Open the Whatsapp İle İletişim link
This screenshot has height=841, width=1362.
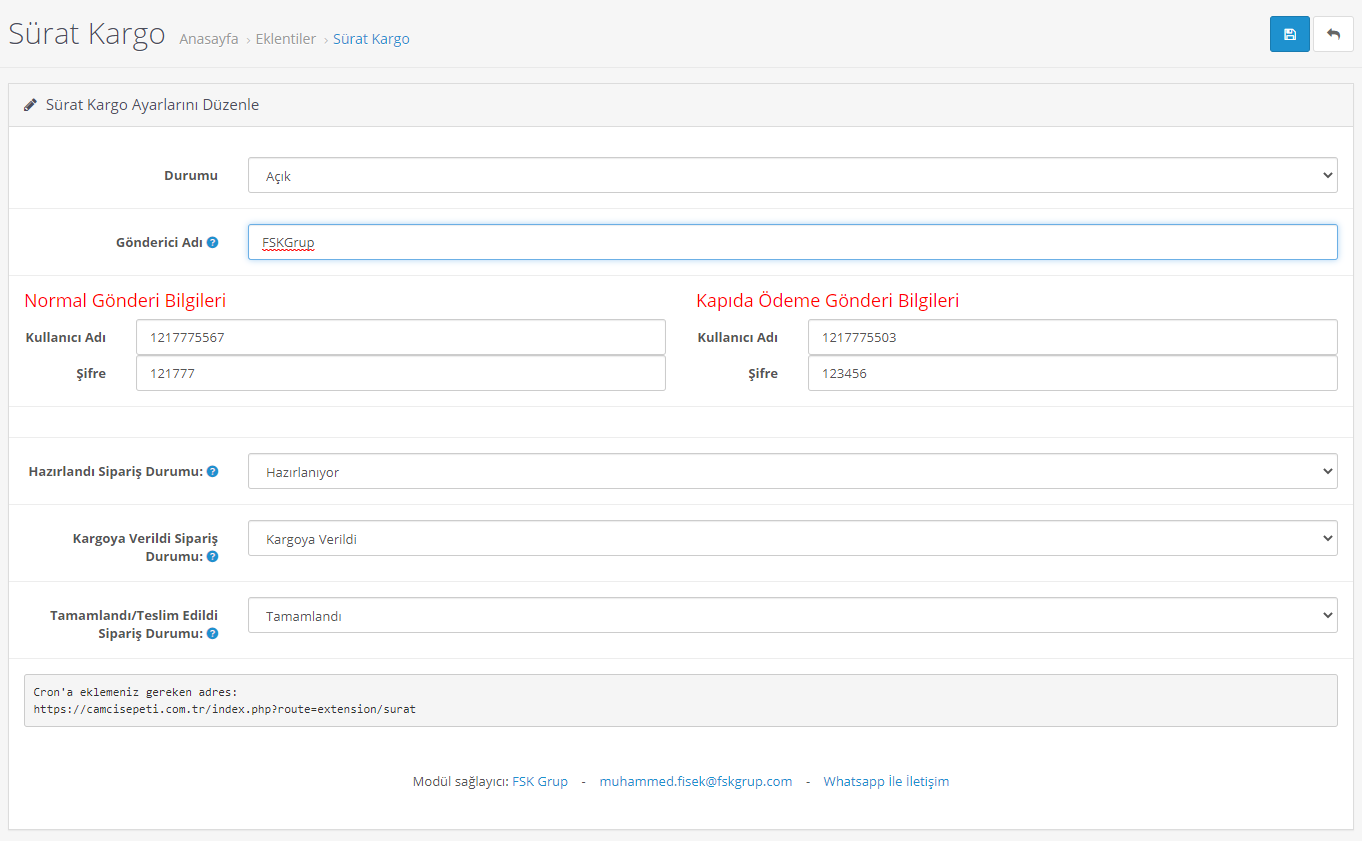tap(886, 781)
